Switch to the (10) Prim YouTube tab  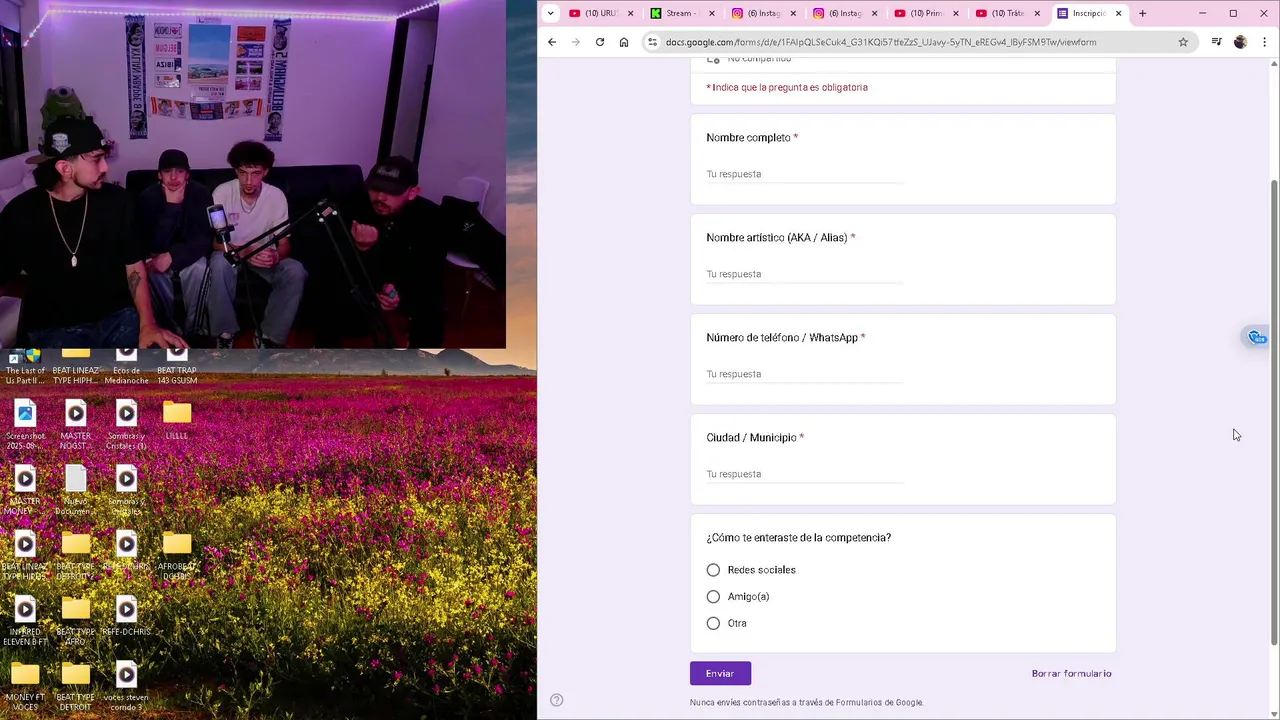[926, 13]
